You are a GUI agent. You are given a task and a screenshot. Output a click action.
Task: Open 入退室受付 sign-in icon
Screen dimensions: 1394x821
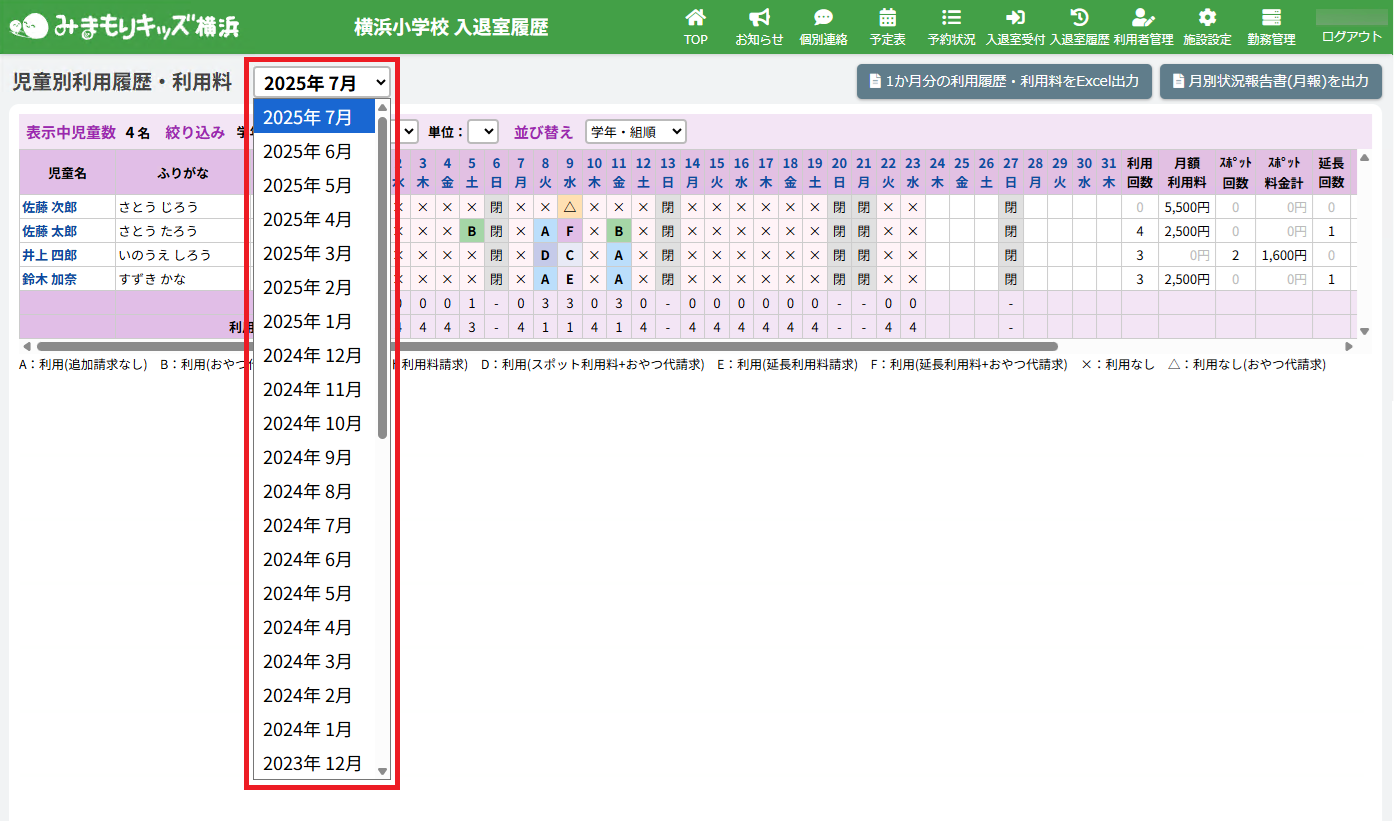tap(1015, 27)
